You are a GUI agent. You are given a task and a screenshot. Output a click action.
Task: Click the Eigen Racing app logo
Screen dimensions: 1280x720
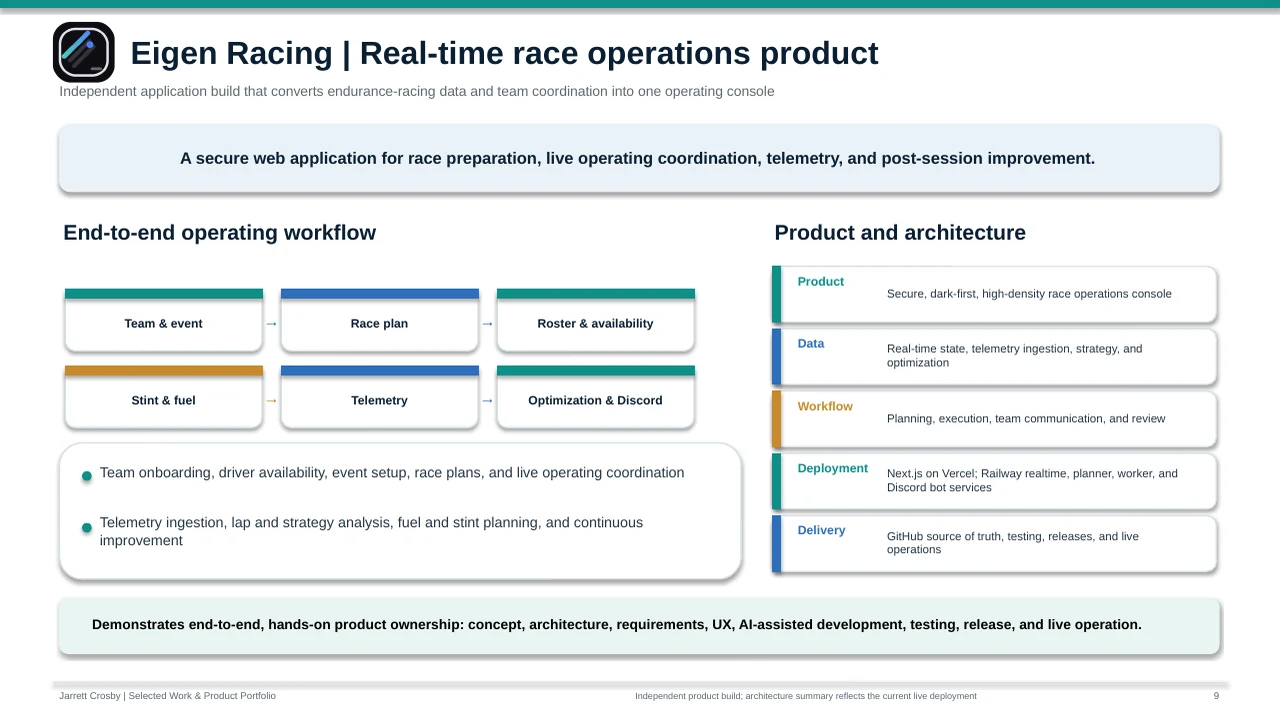click(84, 52)
